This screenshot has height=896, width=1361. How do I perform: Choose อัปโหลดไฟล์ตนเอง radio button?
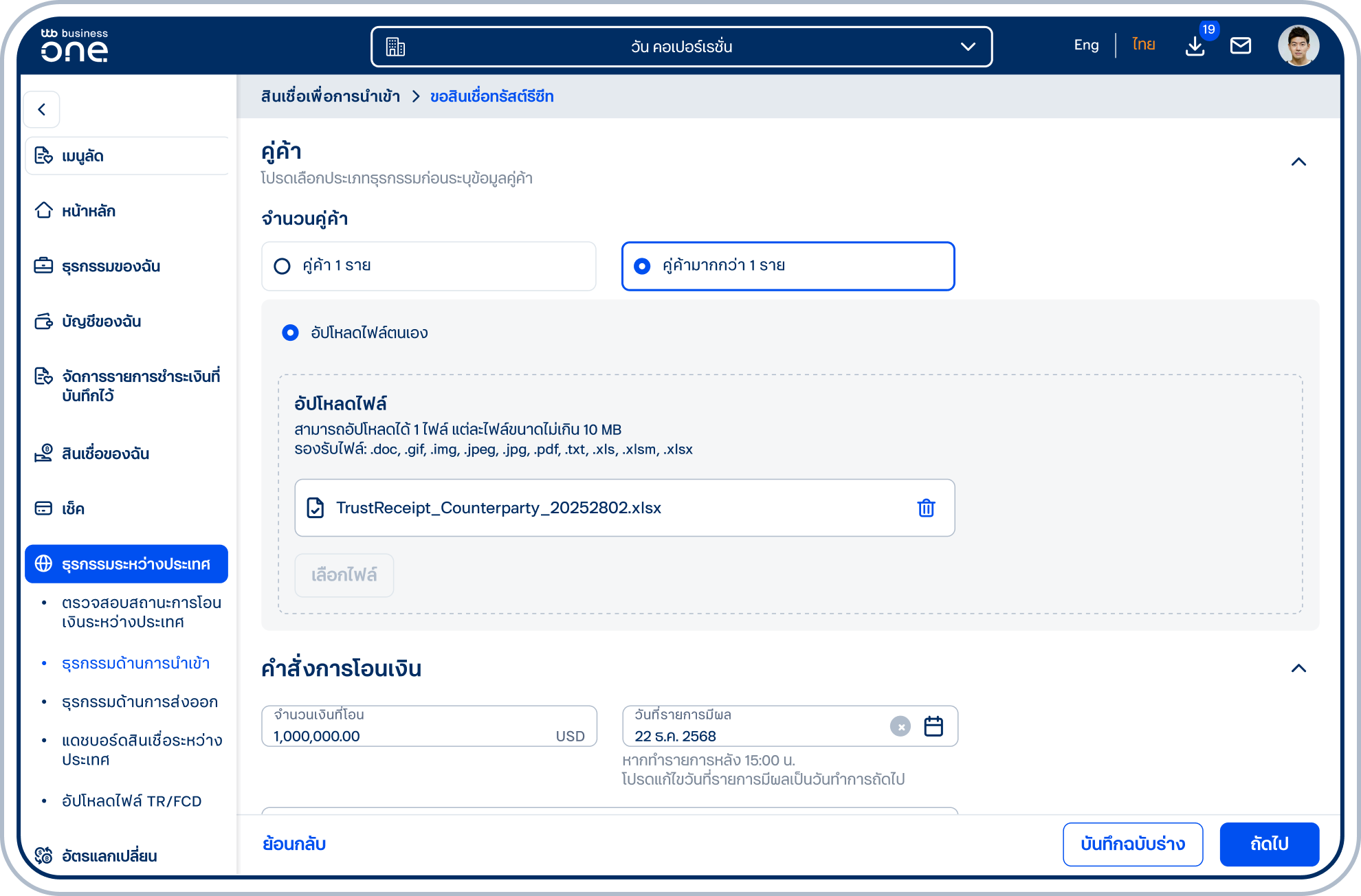click(291, 333)
